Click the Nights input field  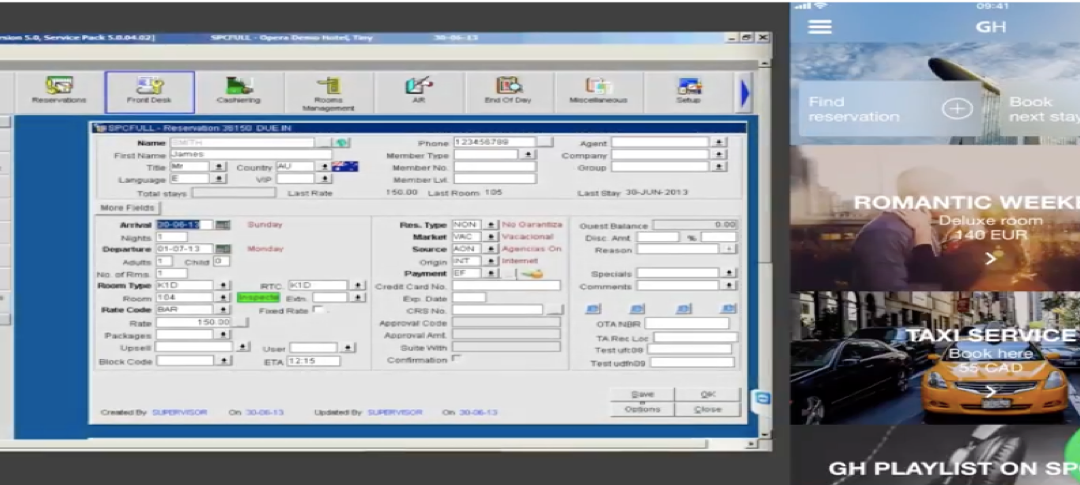172,237
